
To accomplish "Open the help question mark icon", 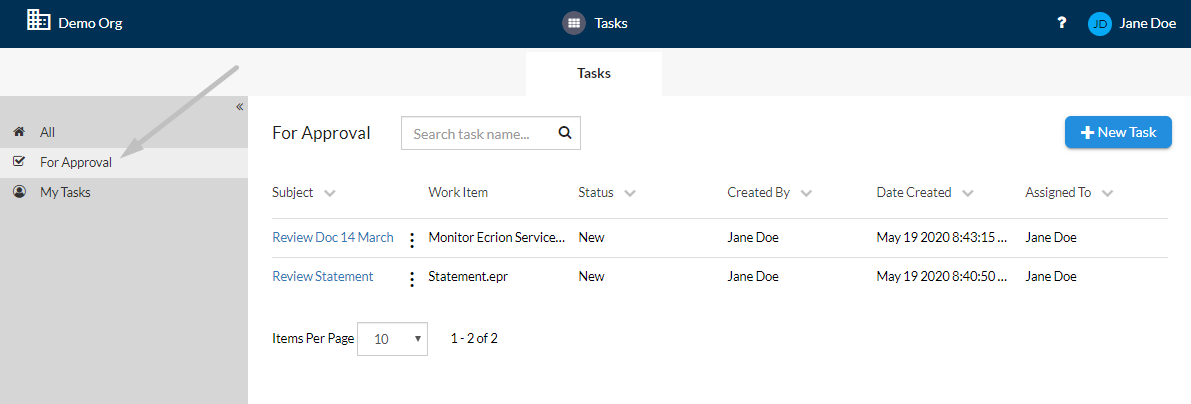I will 1062,23.
